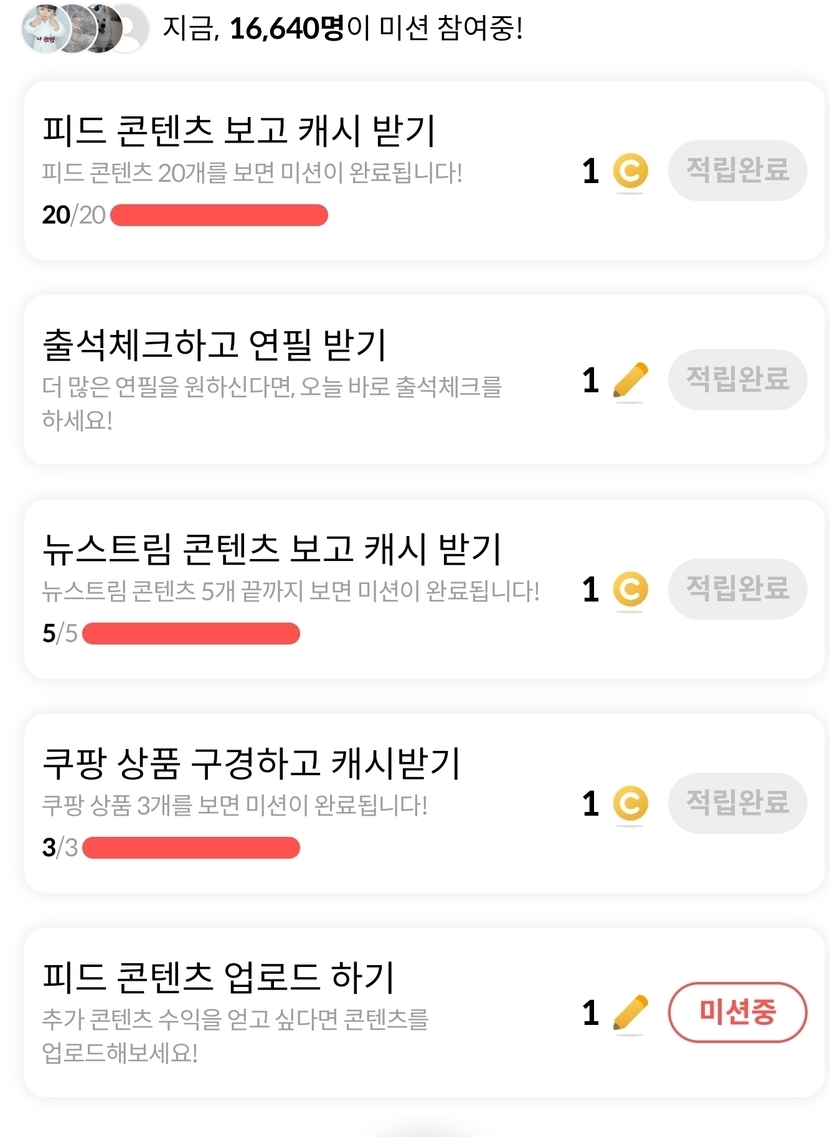The image size is (830, 1137).
Task: Click the pencil icon on 출석체크하고 연필 받기
Action: (629, 380)
